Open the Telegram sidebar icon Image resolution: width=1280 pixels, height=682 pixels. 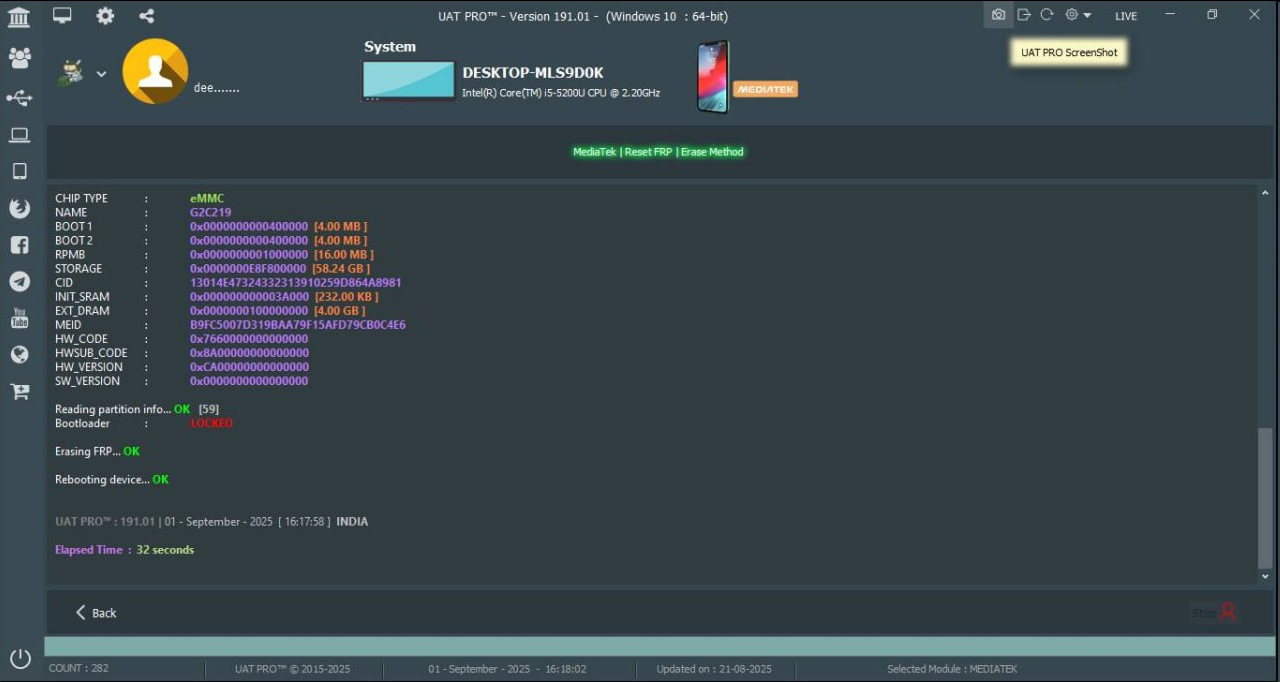pyautogui.click(x=19, y=282)
